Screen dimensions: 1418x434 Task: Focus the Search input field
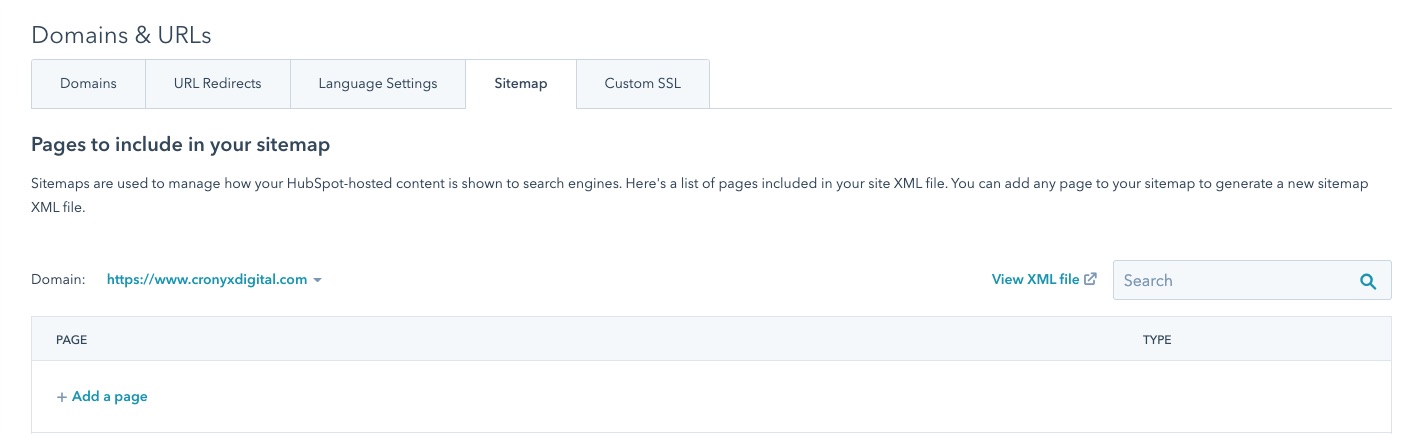1230,281
